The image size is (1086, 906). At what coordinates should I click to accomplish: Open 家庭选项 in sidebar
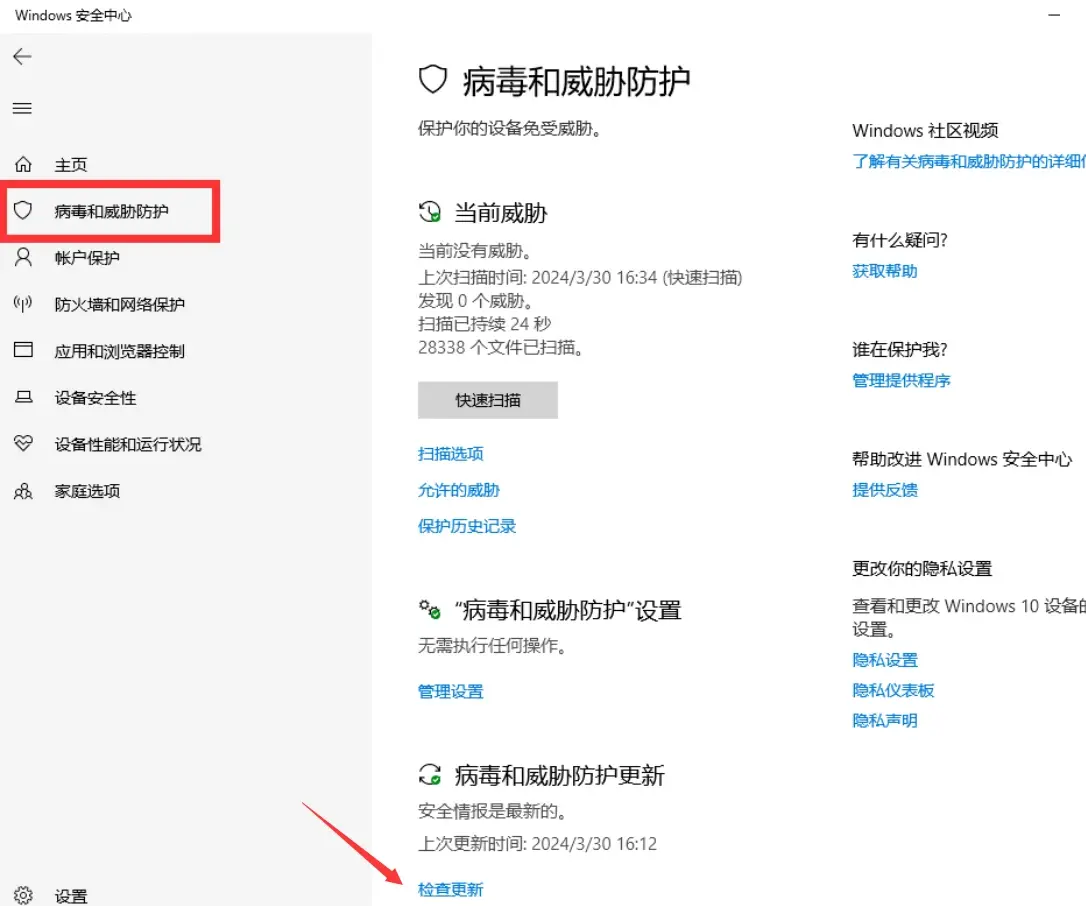[x=87, y=491]
